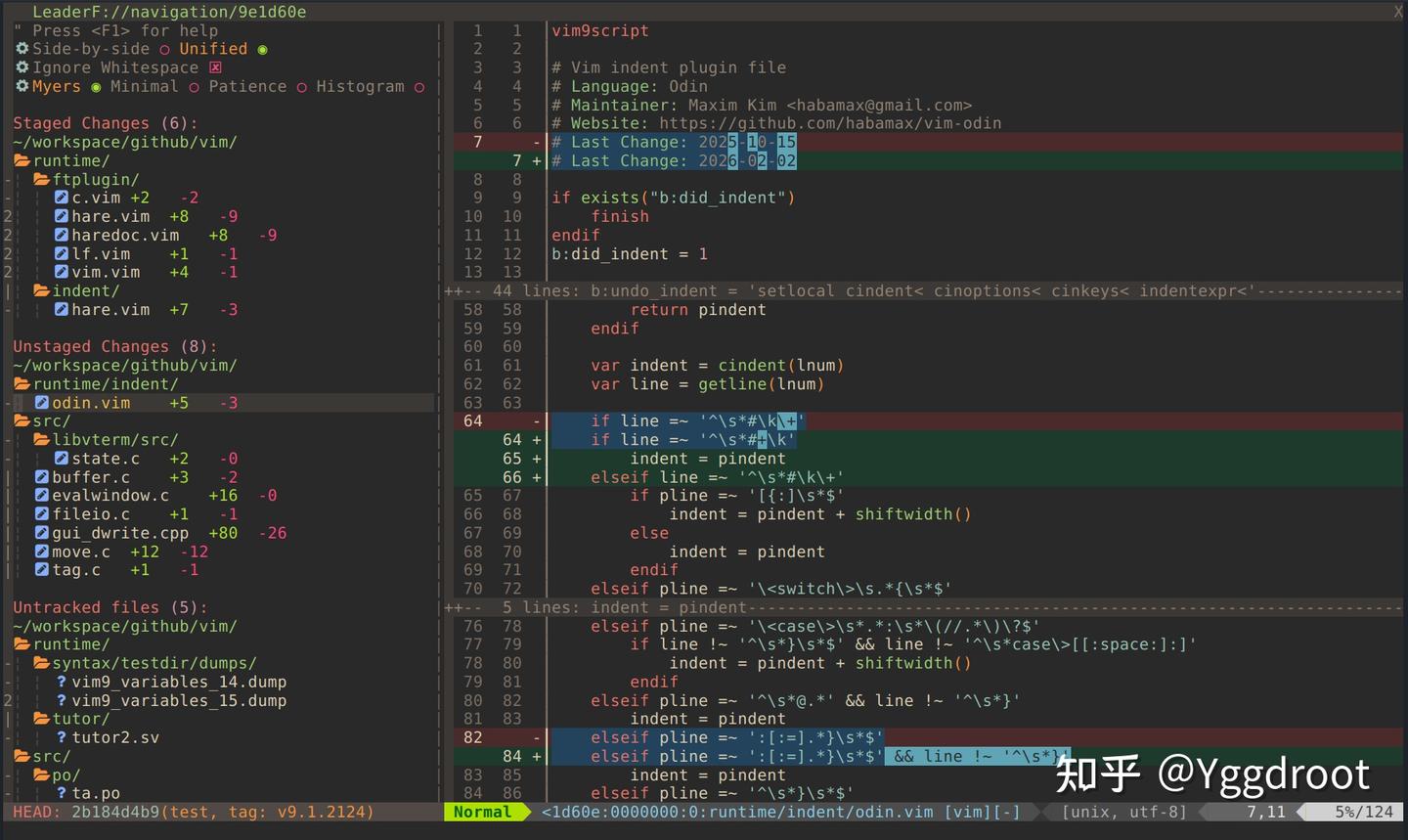1408x840 pixels.
Task: Click the file icon of hare.vim +7 -3
Action: click(x=62, y=309)
